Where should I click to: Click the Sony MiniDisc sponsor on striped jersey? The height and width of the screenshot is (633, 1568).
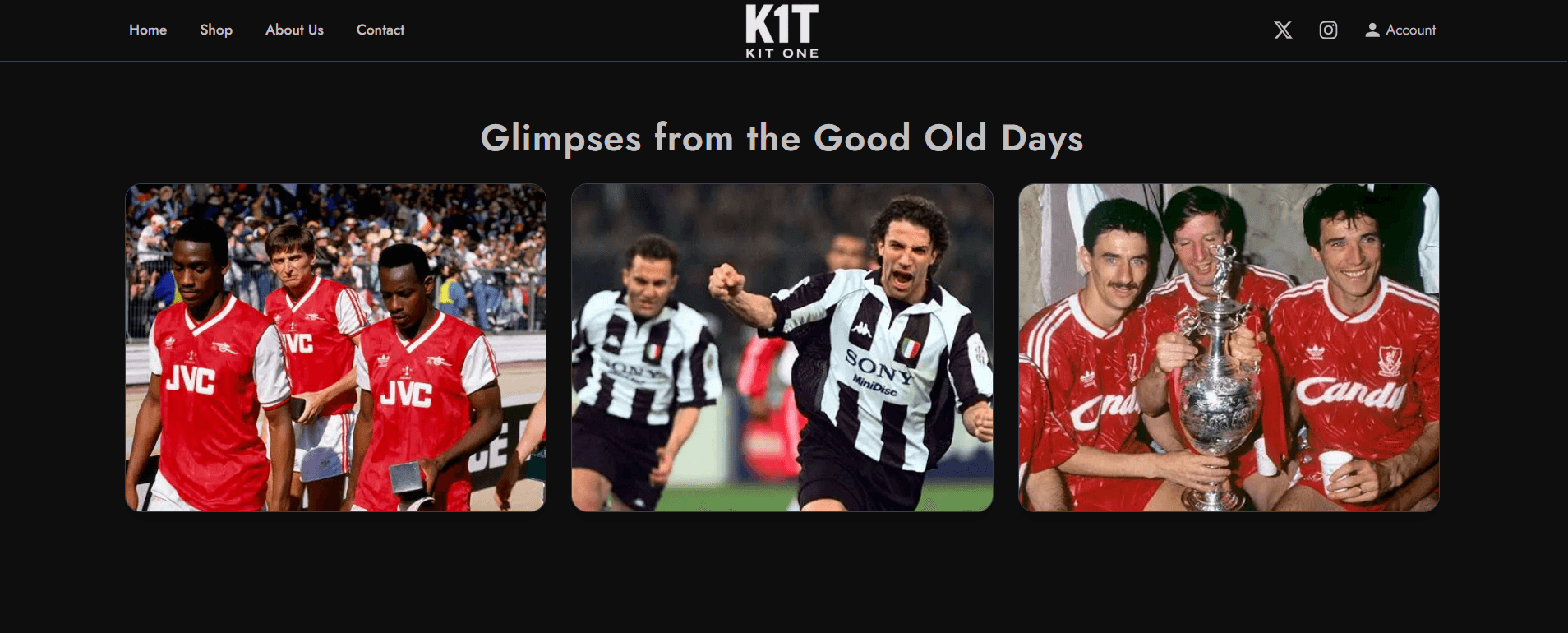879,372
